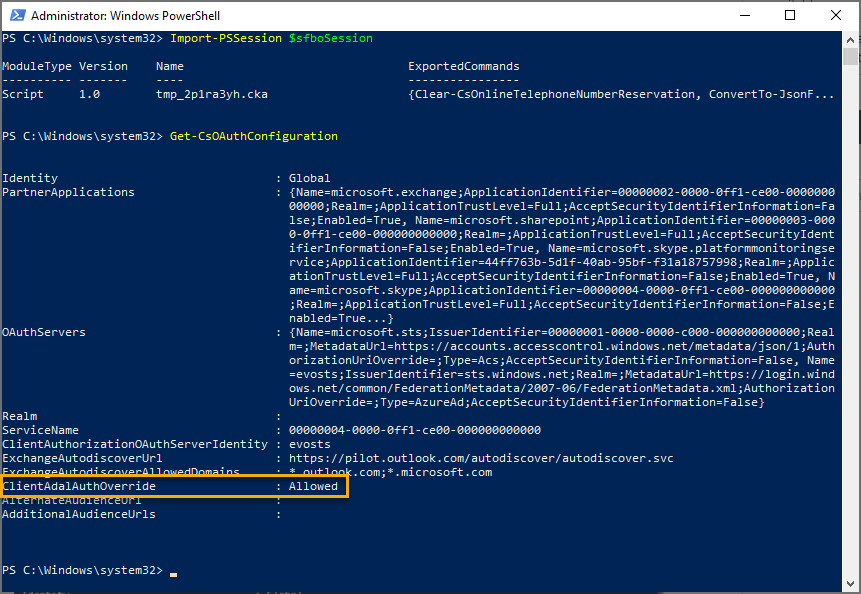The height and width of the screenshot is (594, 861).
Task: Click the 'Global' Identity value
Action: 309,178
